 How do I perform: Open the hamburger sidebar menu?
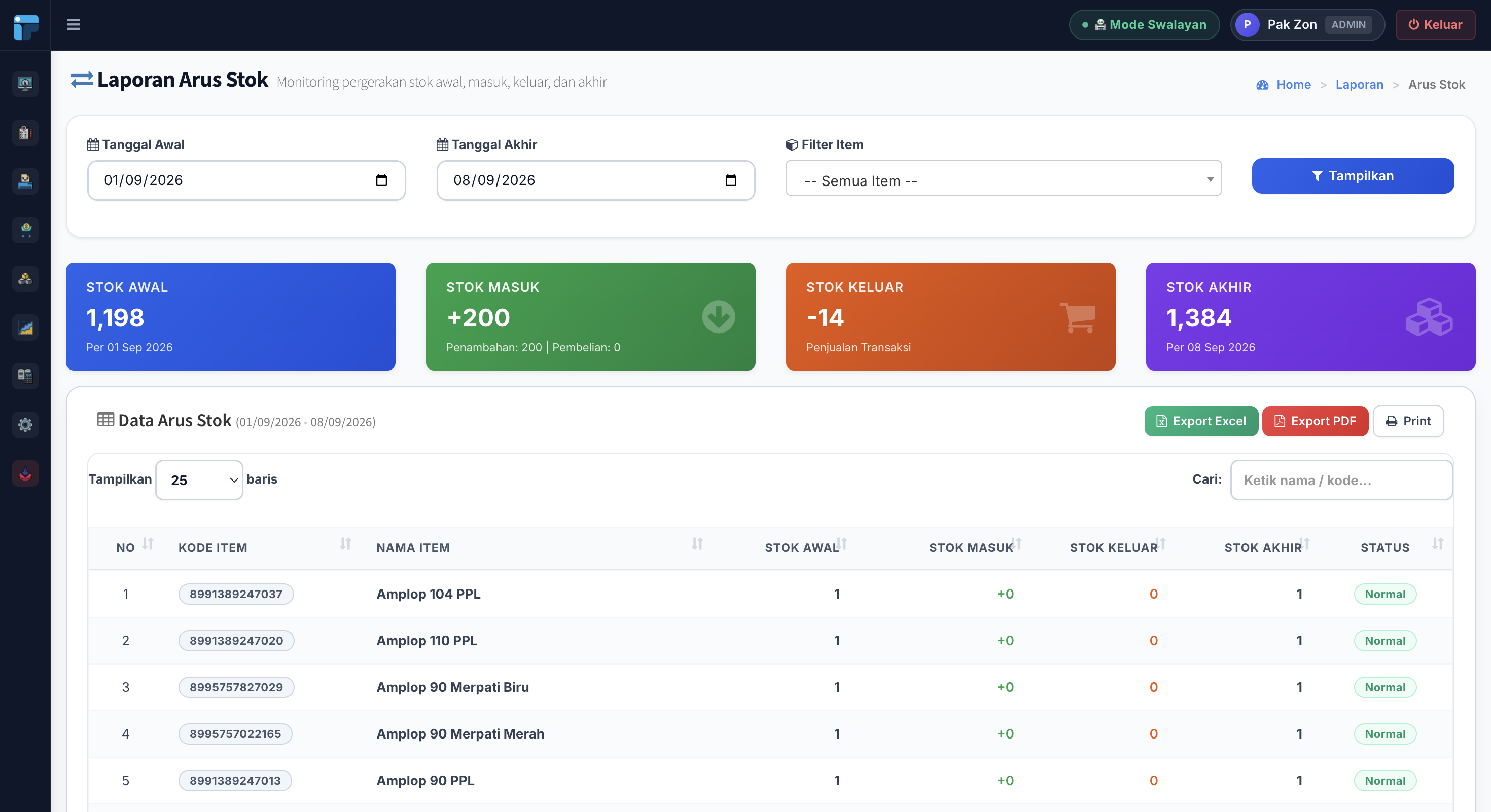(x=73, y=24)
